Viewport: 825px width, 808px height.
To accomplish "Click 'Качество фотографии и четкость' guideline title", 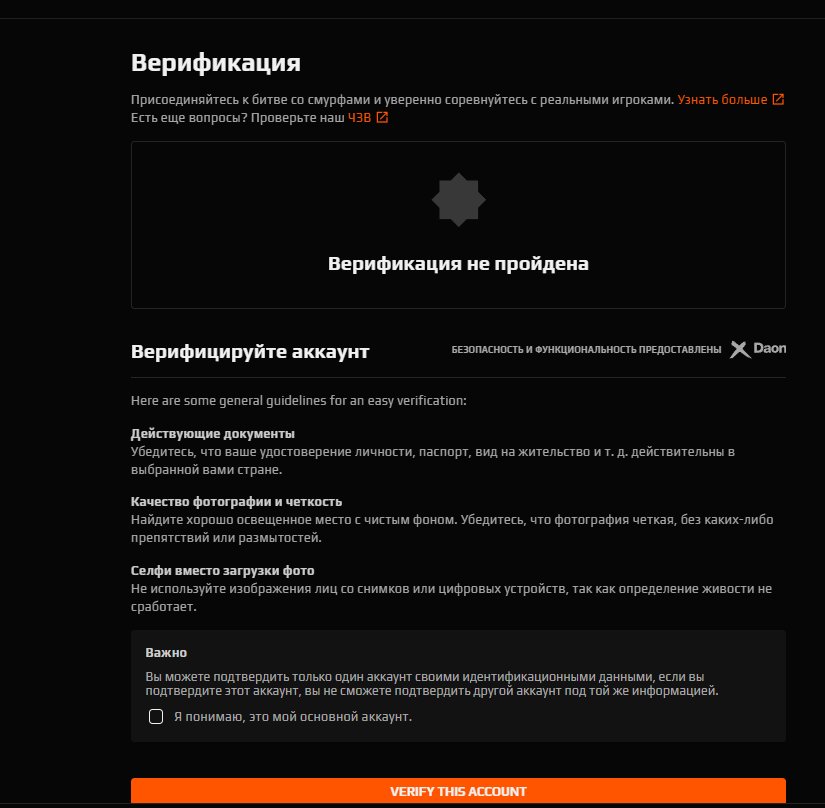I will click(x=236, y=501).
